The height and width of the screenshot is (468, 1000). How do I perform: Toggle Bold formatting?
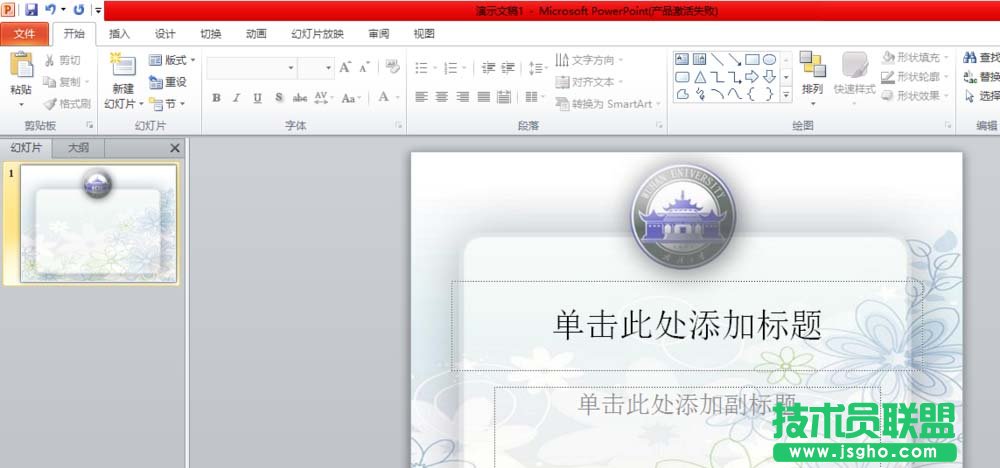[216, 98]
